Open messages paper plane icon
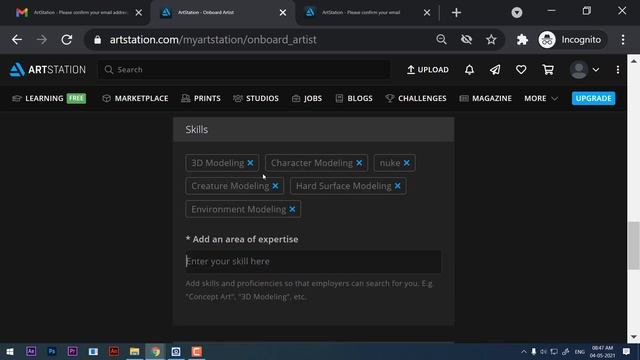 [495, 70]
